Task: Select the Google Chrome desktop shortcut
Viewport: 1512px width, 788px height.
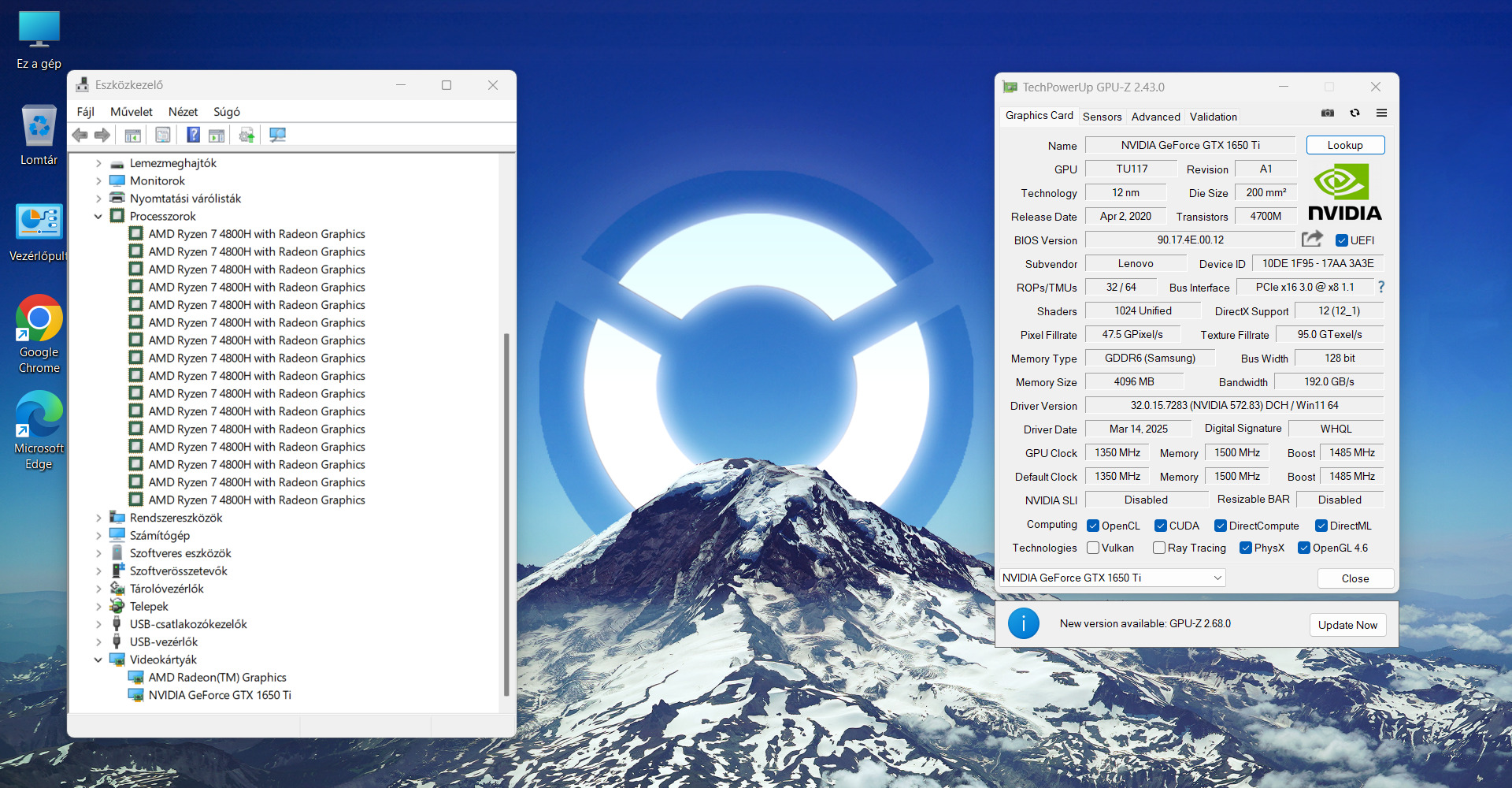Action: point(39,334)
